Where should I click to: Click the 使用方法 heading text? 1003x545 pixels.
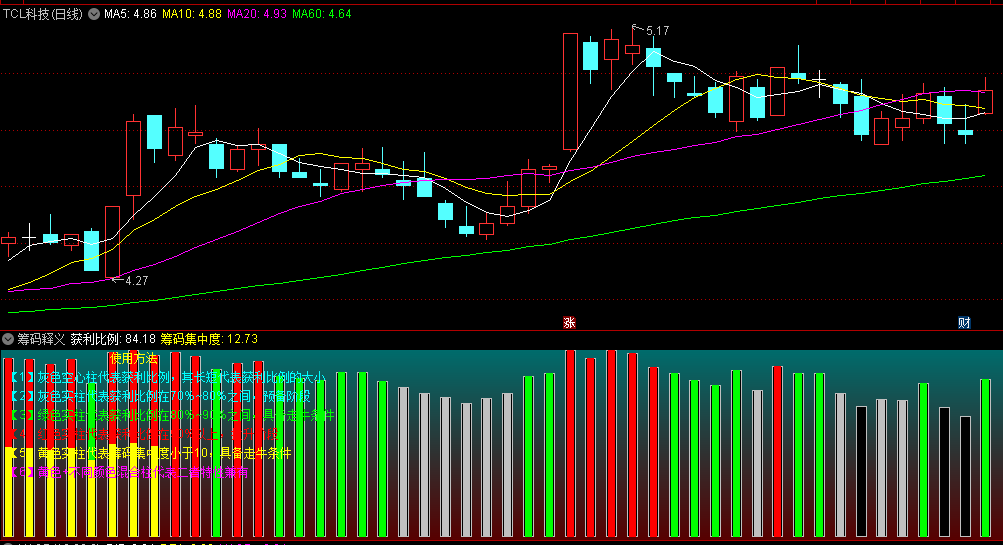pos(134,358)
